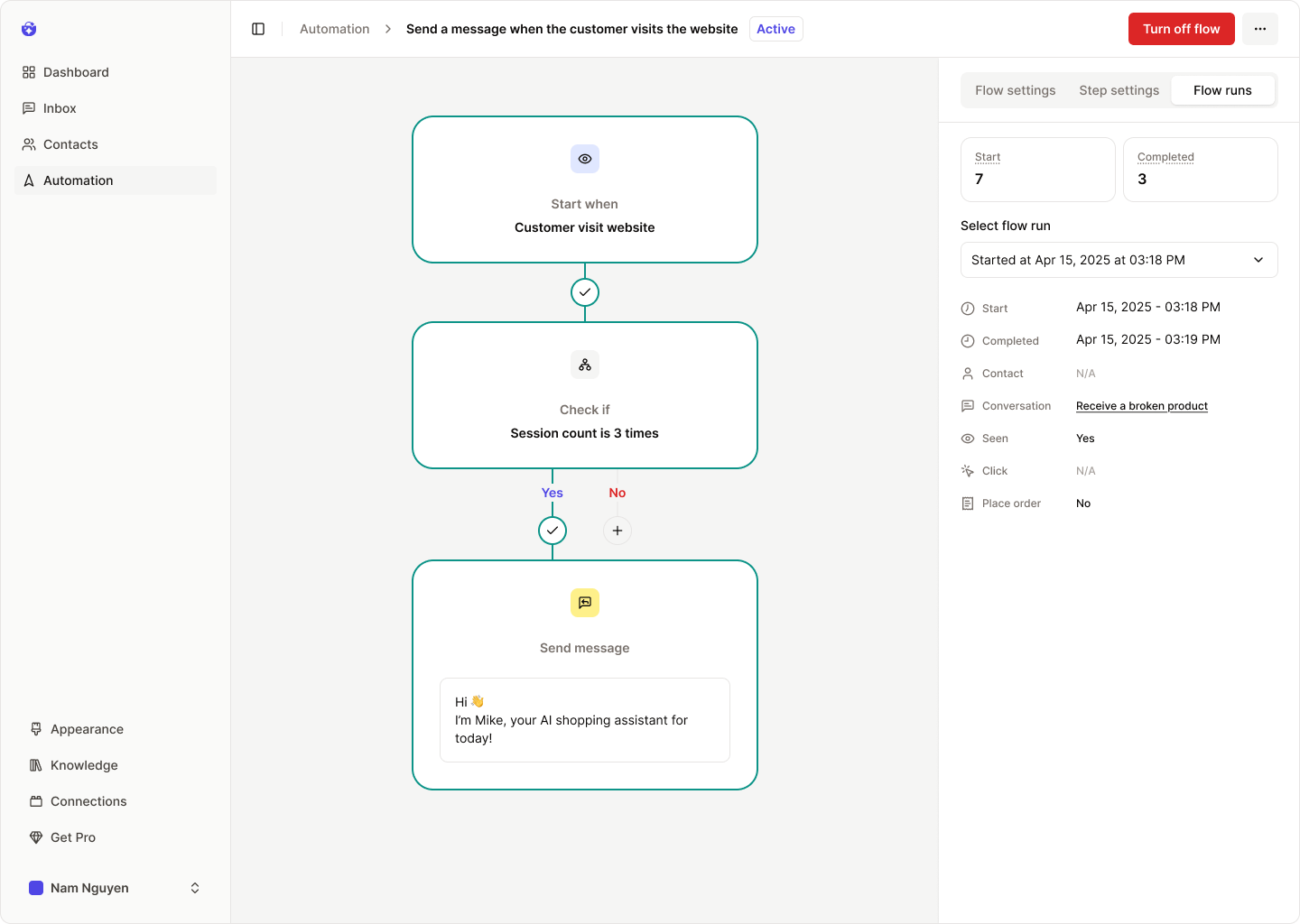Open the Inbox from the sidebar

[x=60, y=108]
